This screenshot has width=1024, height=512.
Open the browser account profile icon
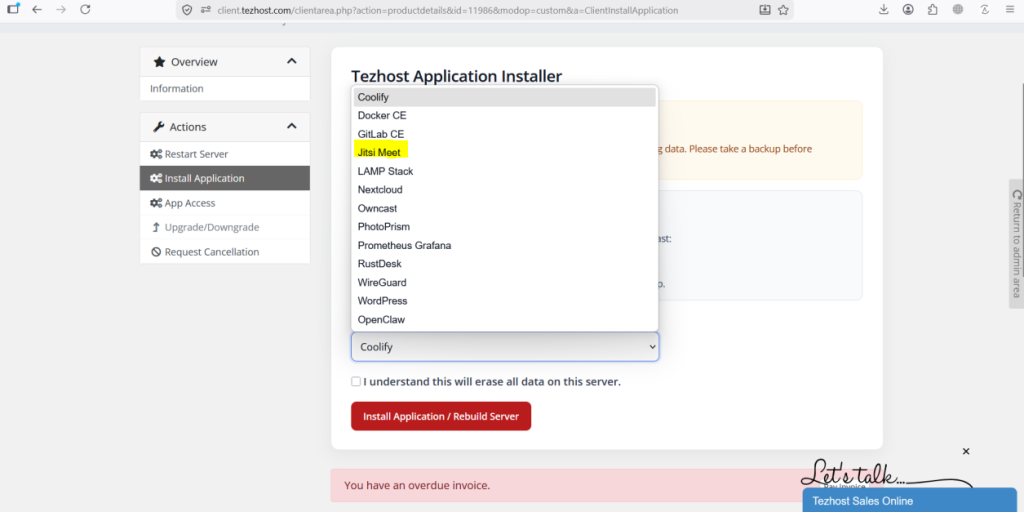908,10
